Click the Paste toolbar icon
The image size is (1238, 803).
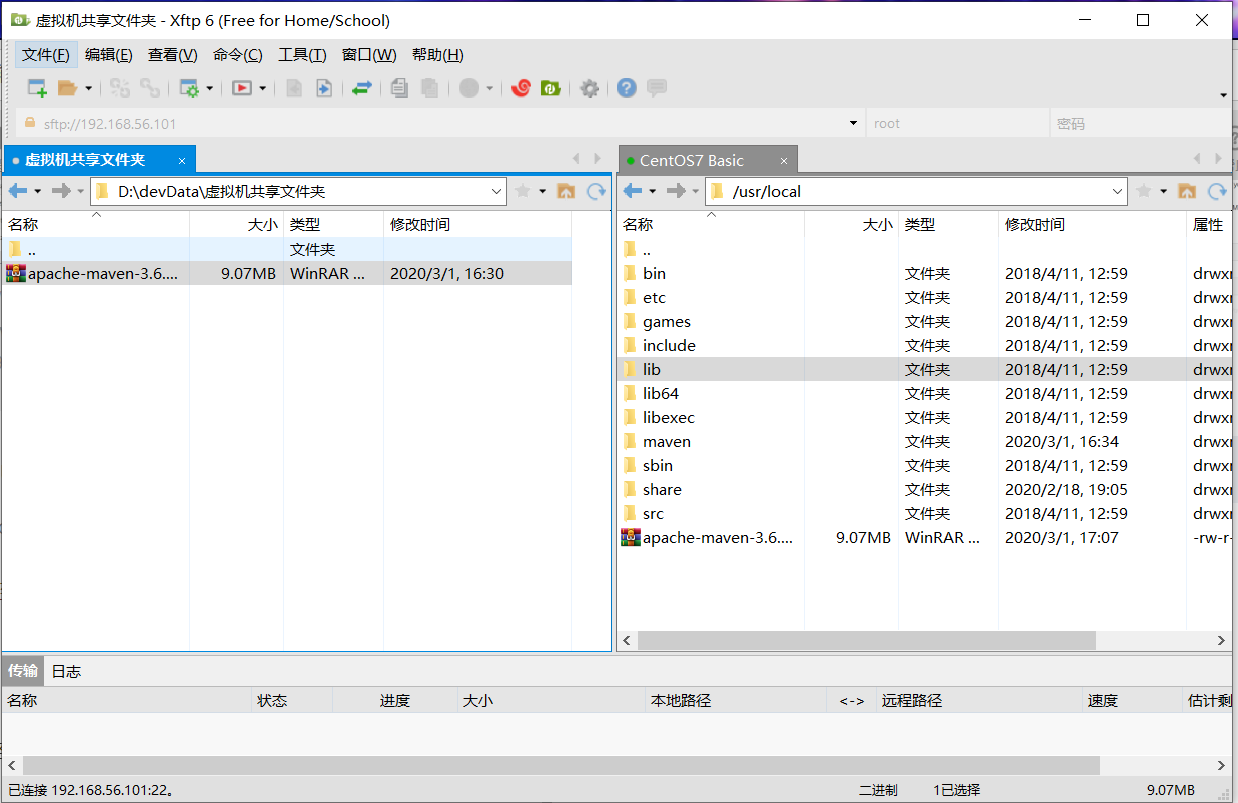coord(429,88)
